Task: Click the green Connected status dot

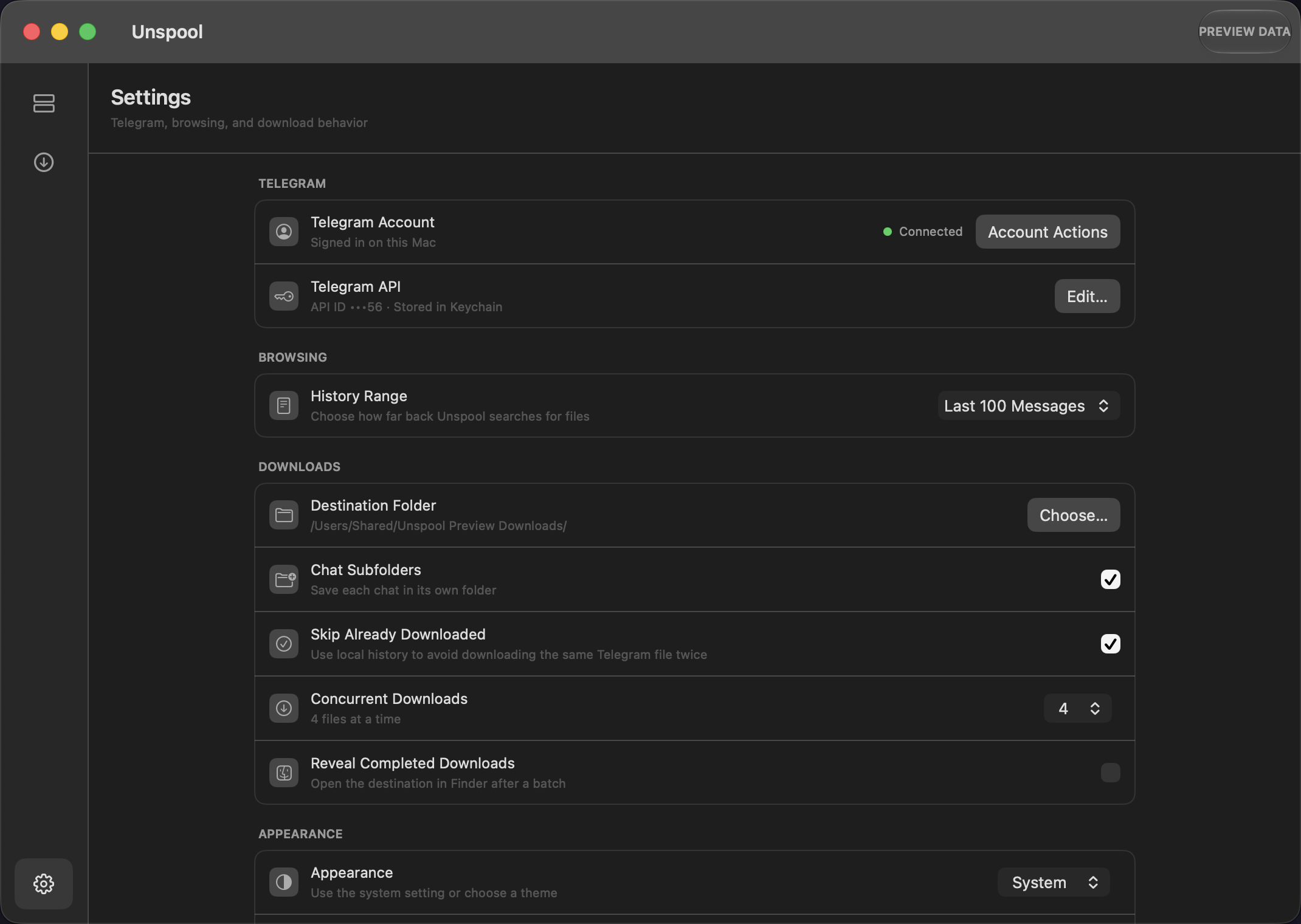Action: (888, 232)
